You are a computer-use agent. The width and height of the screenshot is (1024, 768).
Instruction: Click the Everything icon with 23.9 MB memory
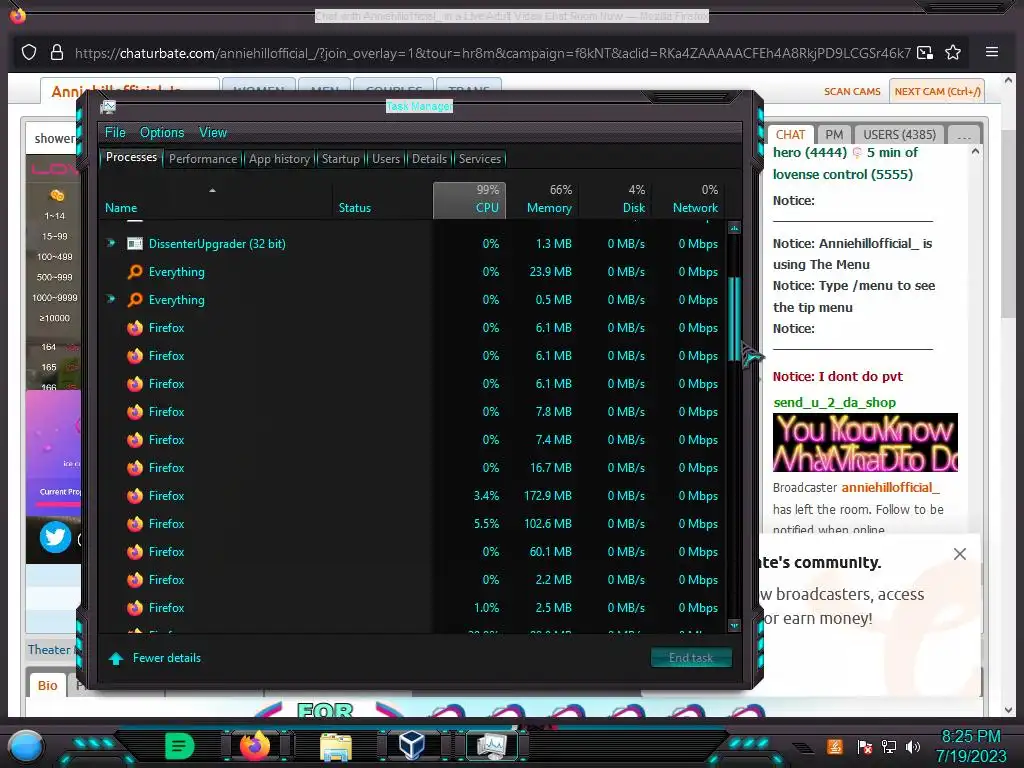pyautogui.click(x=135, y=272)
